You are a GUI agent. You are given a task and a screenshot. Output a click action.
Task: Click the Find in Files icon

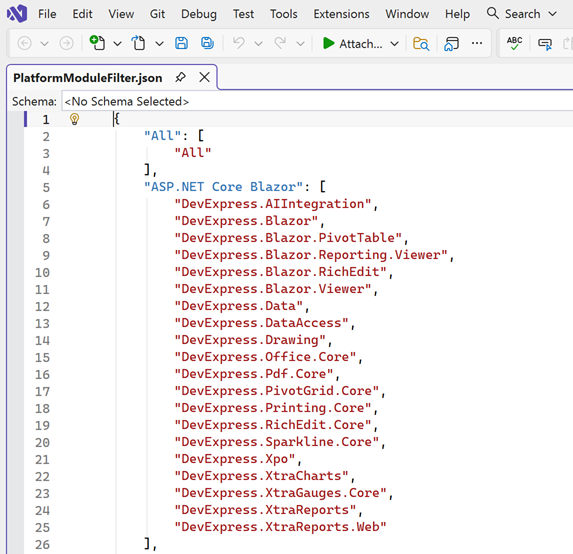(x=421, y=43)
